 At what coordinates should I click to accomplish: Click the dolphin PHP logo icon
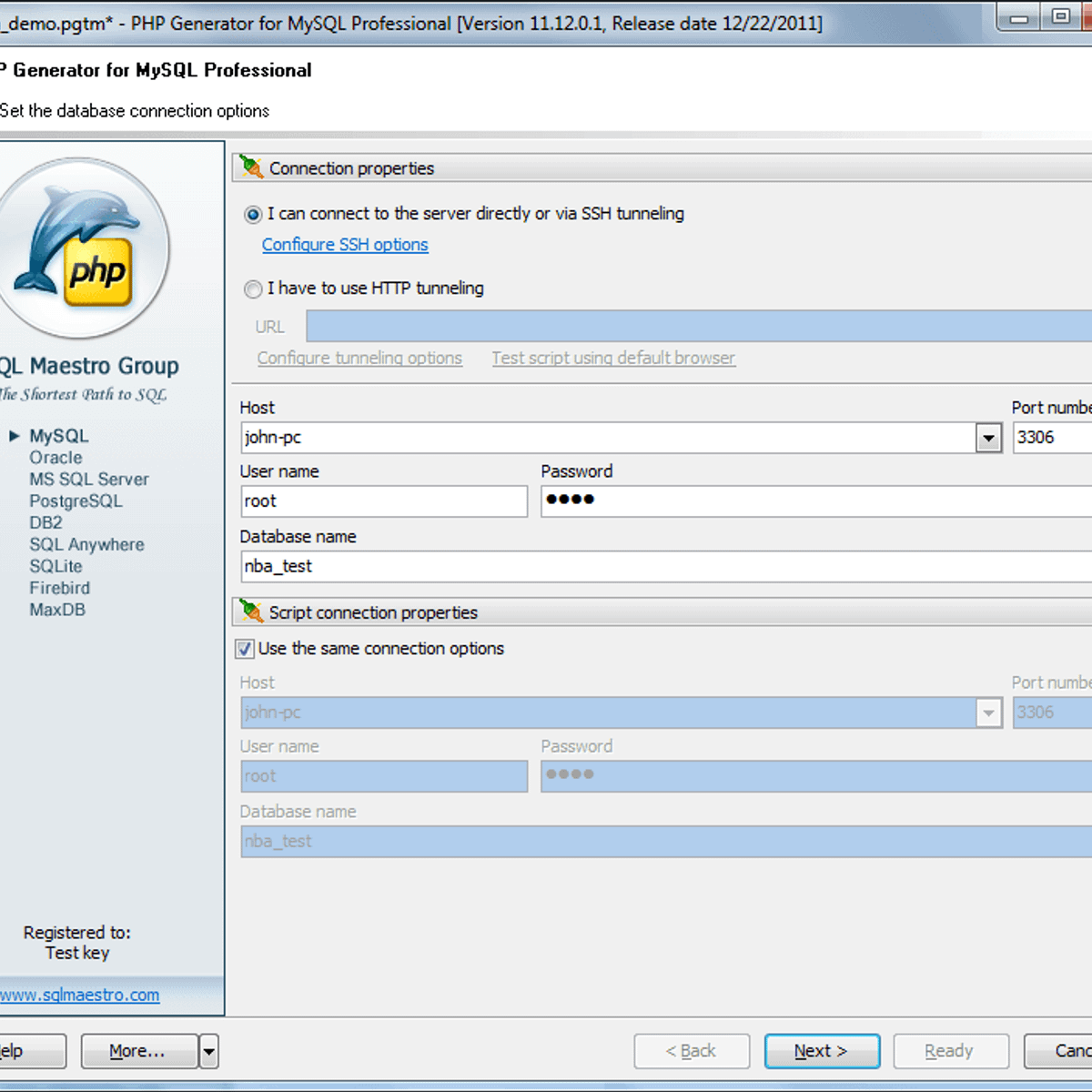(82, 248)
